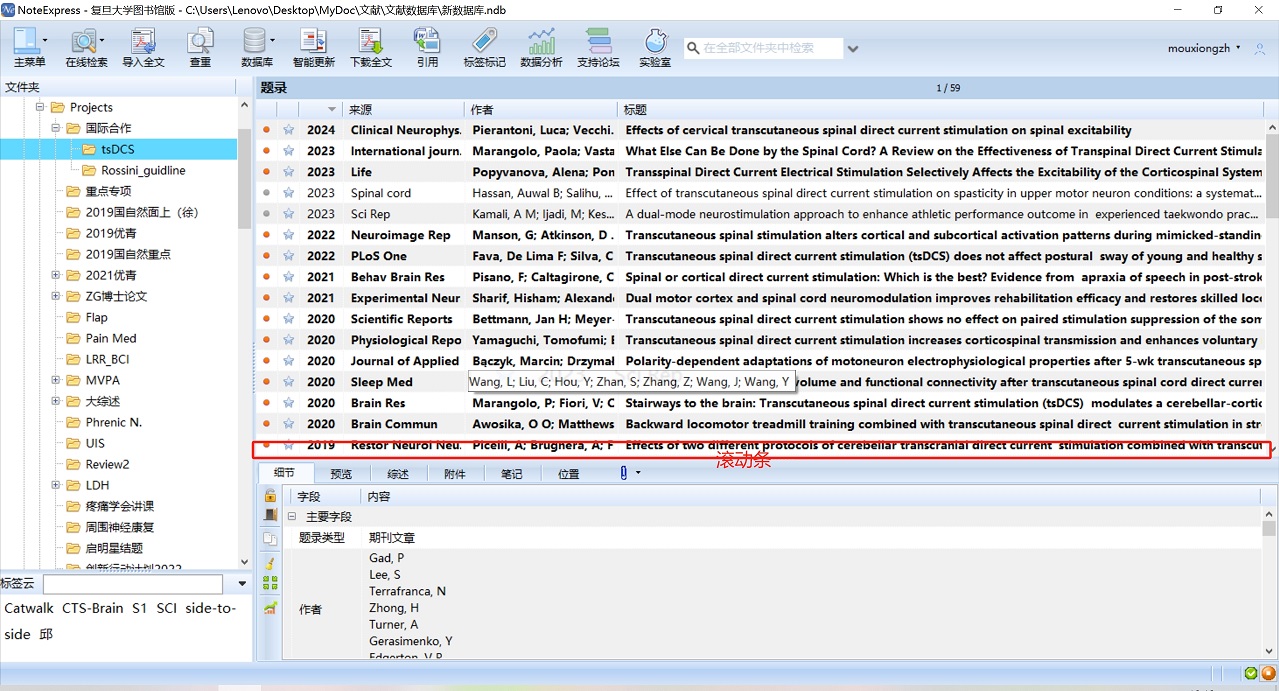Open the 在线检索 online search tool
1279x691 pixels.
pos(86,48)
